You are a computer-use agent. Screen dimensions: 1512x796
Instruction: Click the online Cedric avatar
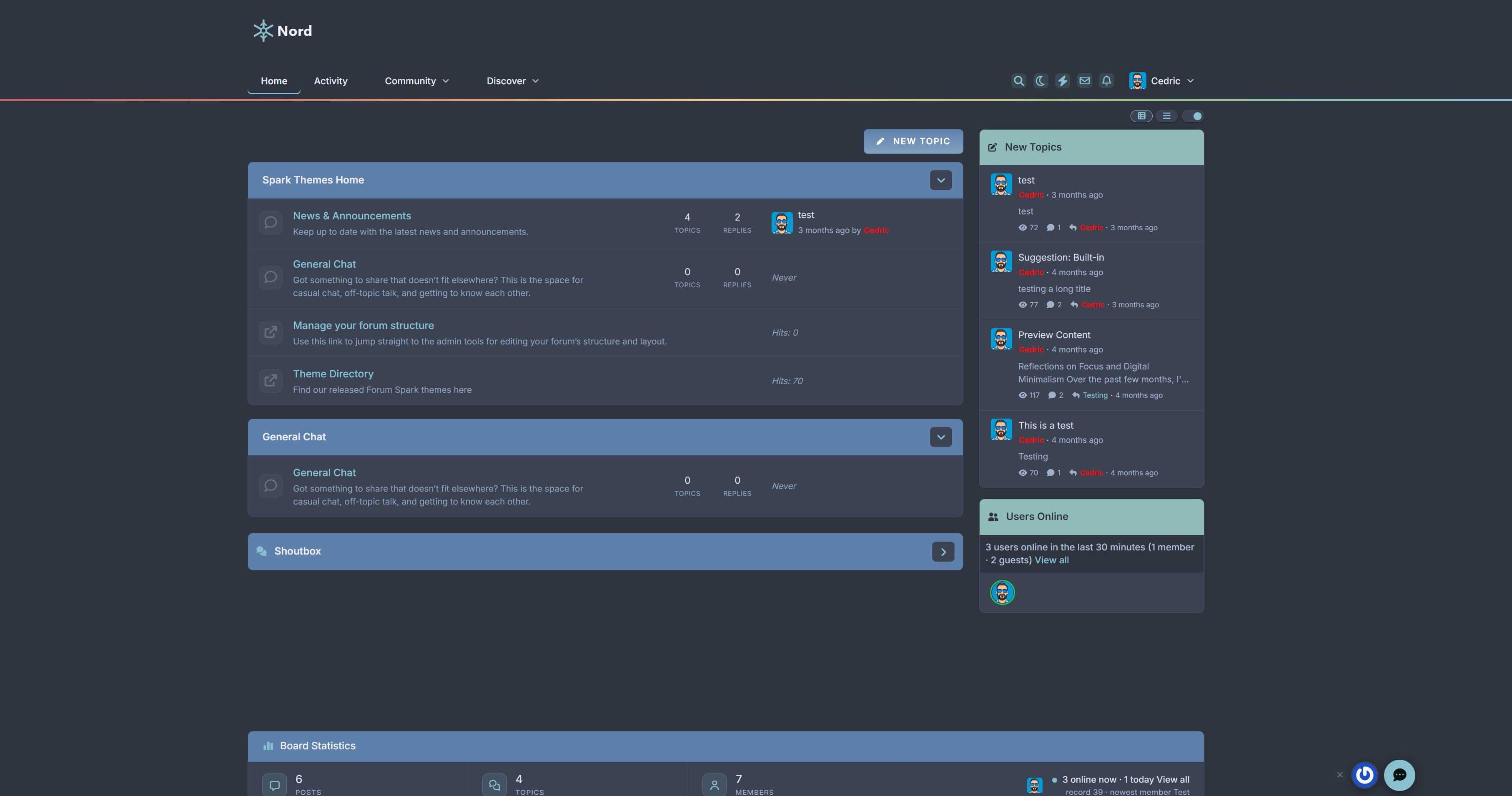pyautogui.click(x=1002, y=592)
